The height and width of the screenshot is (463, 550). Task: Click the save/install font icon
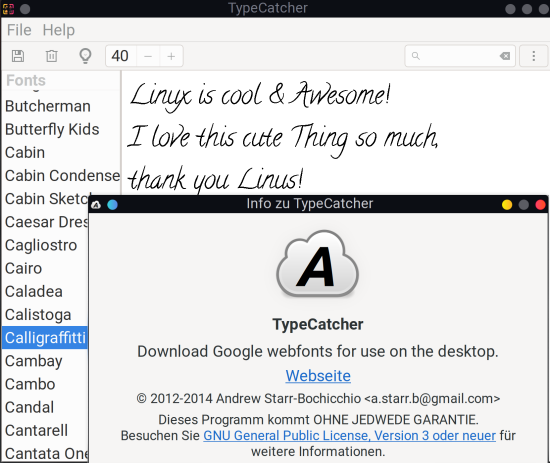click(18, 56)
